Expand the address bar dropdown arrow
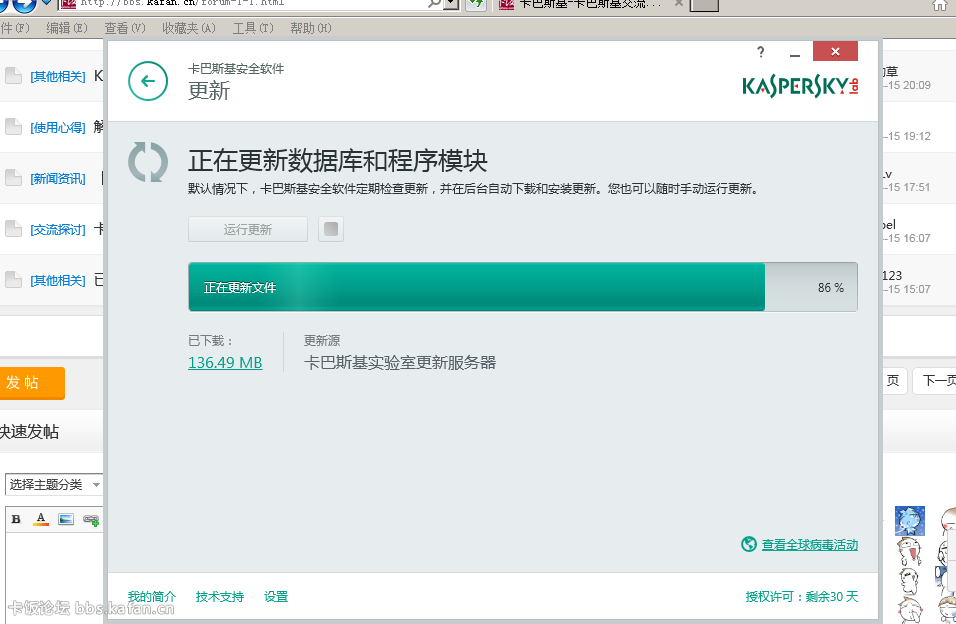The height and width of the screenshot is (624, 956). pos(451,4)
